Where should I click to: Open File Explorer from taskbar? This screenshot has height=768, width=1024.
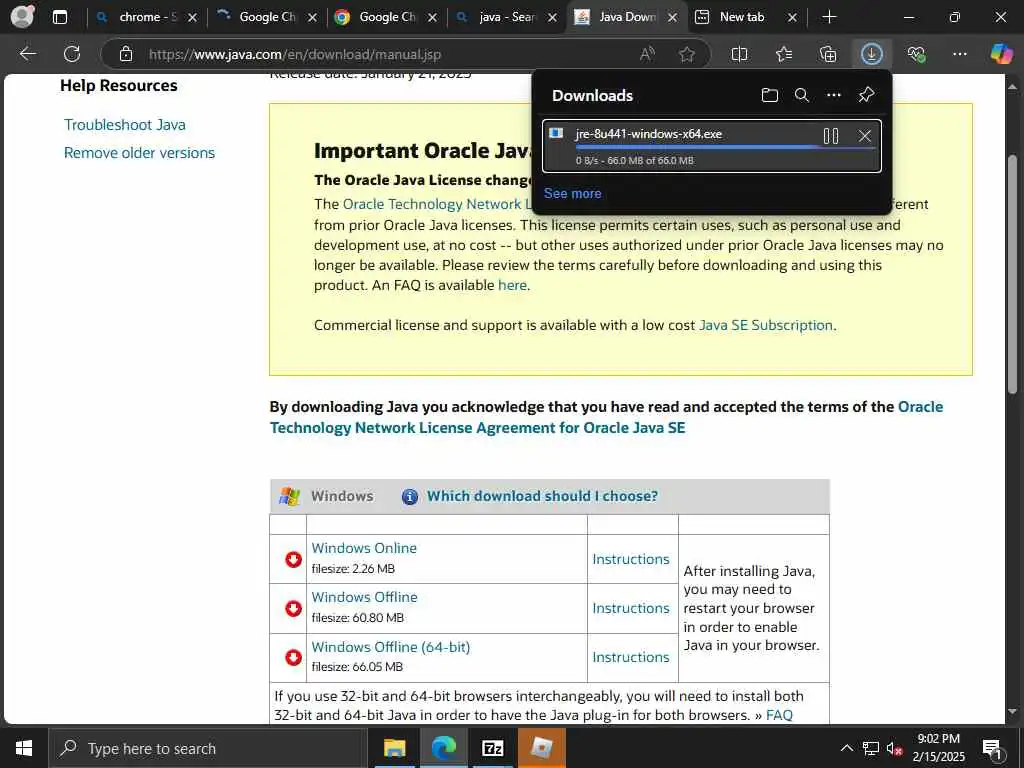click(x=394, y=748)
